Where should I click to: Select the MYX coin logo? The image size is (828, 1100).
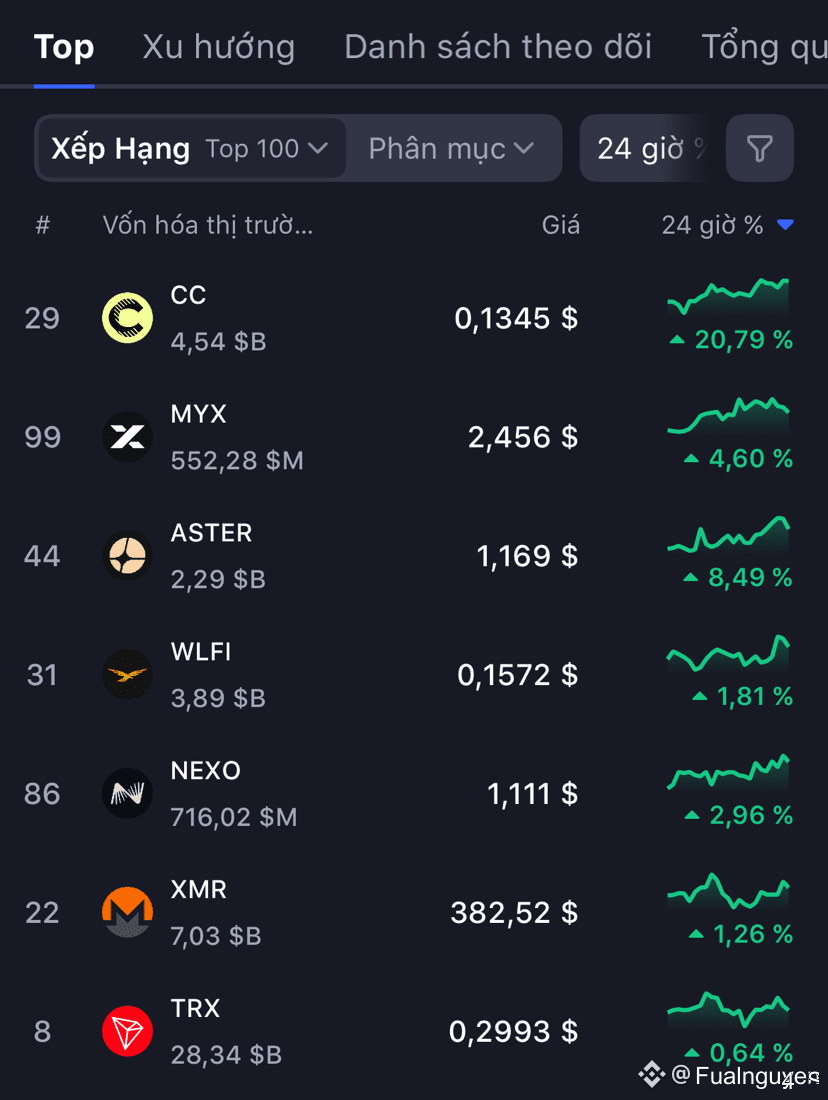coord(127,437)
